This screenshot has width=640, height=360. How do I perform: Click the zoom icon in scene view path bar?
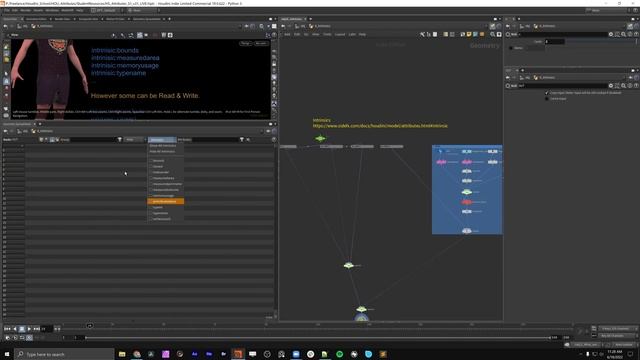point(262,26)
